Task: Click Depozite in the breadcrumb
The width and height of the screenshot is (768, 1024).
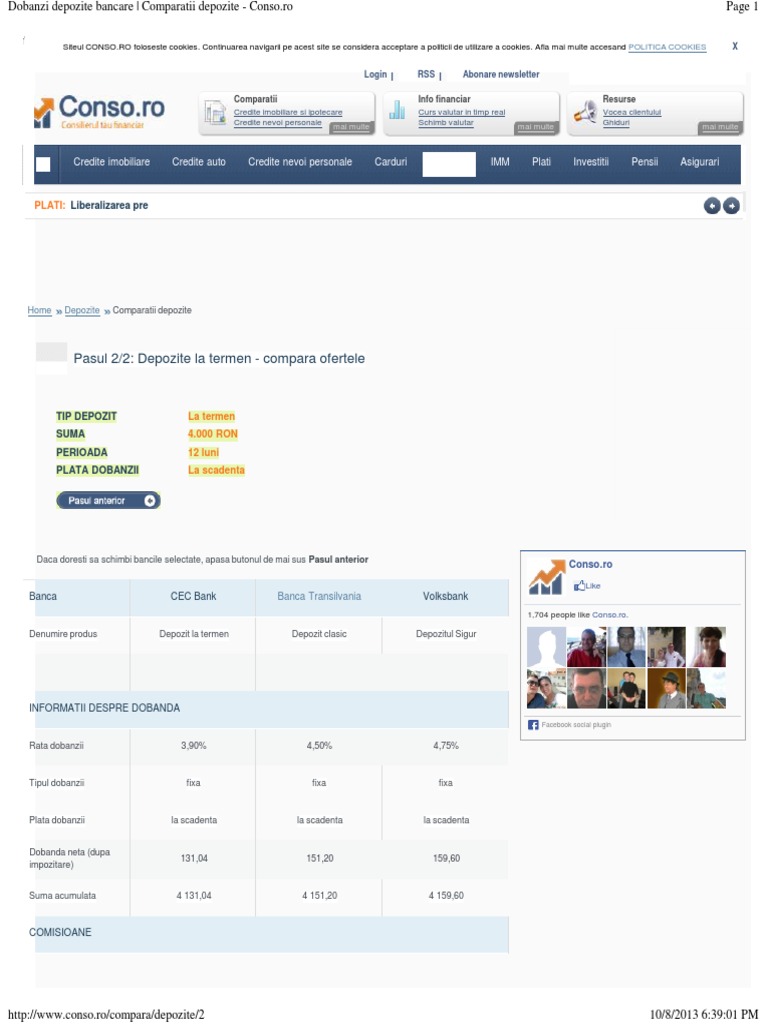Action: (82, 310)
